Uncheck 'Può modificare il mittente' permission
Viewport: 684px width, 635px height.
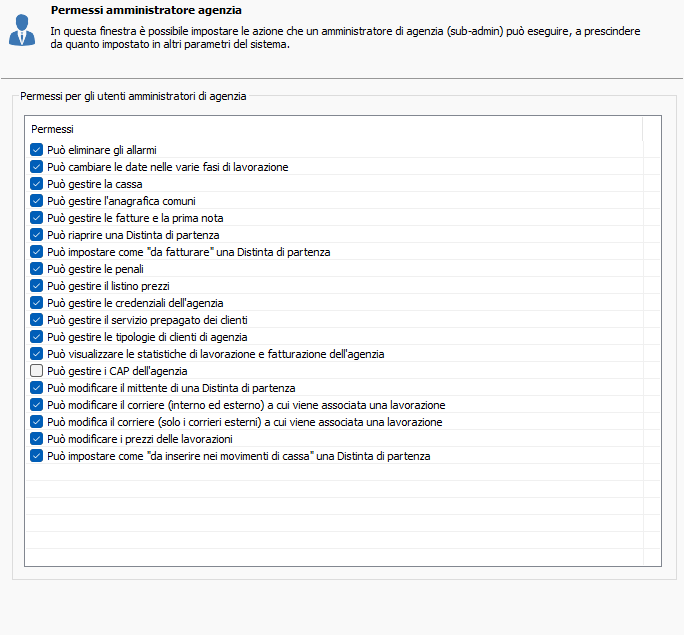37,388
